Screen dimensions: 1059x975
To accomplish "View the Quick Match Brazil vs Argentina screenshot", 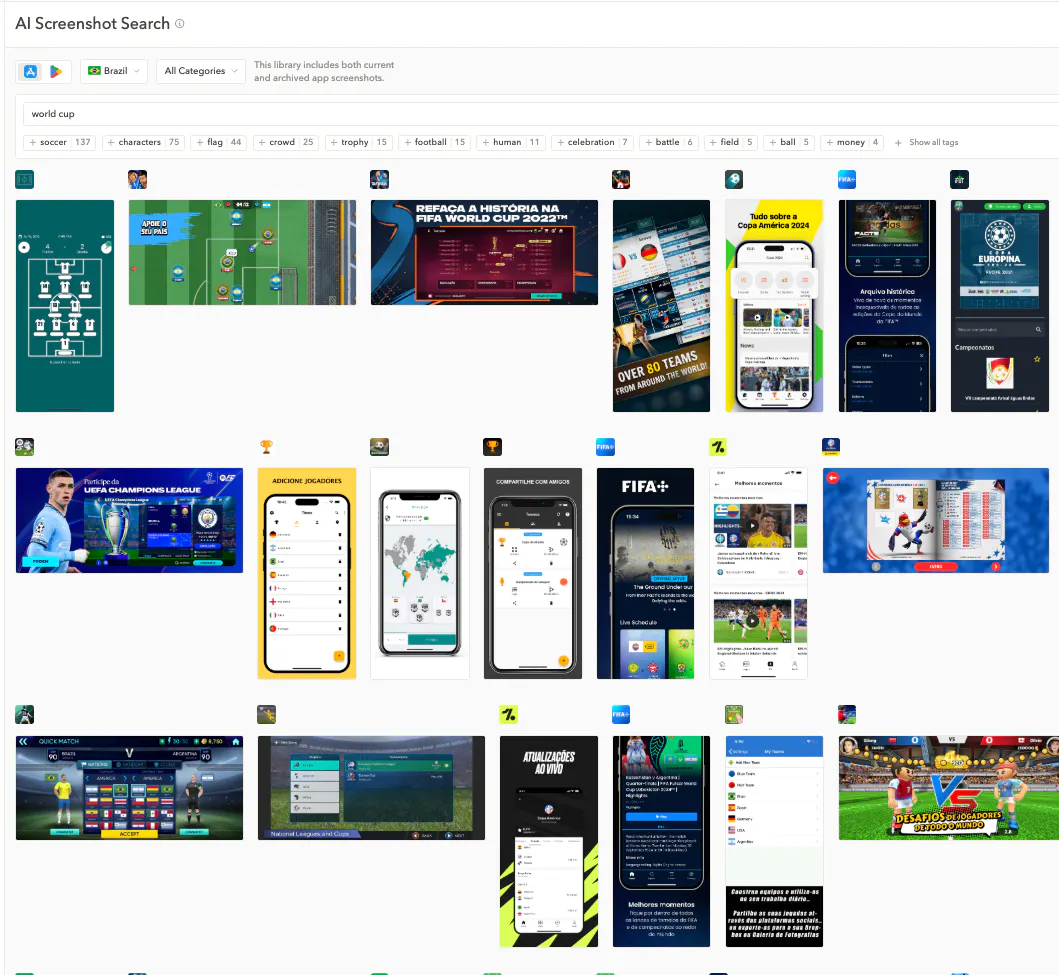I will click(130, 788).
